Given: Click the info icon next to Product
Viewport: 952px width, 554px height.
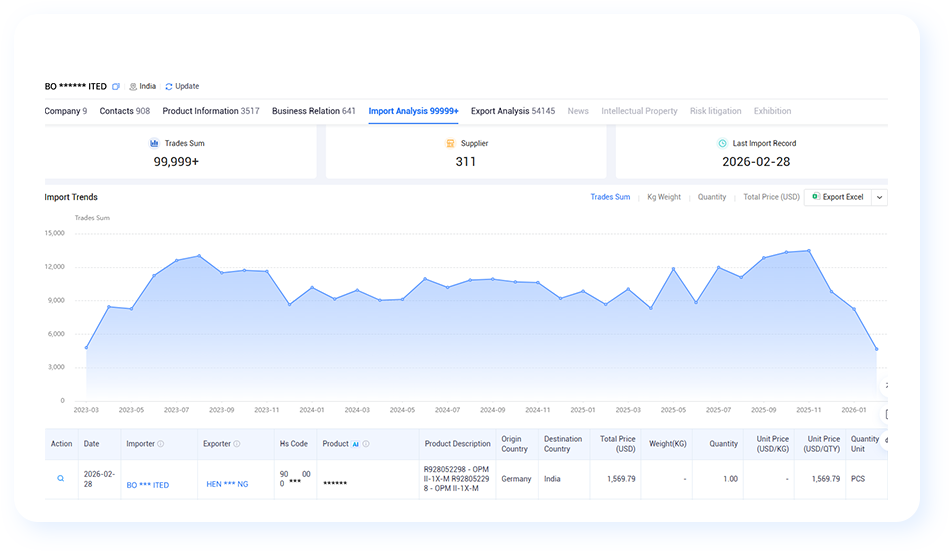Looking at the screenshot, I should 366,444.
